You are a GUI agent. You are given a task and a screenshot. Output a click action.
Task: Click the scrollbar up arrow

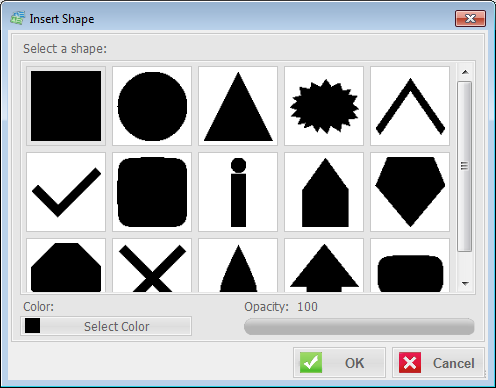tap(465, 72)
